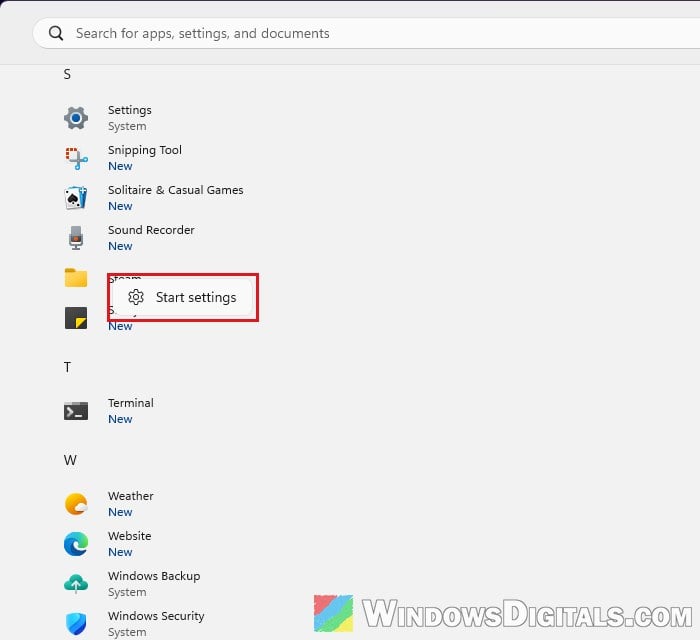The image size is (700, 640).
Task: Click the Solitaire & Casual Games label
Action: coord(175,190)
